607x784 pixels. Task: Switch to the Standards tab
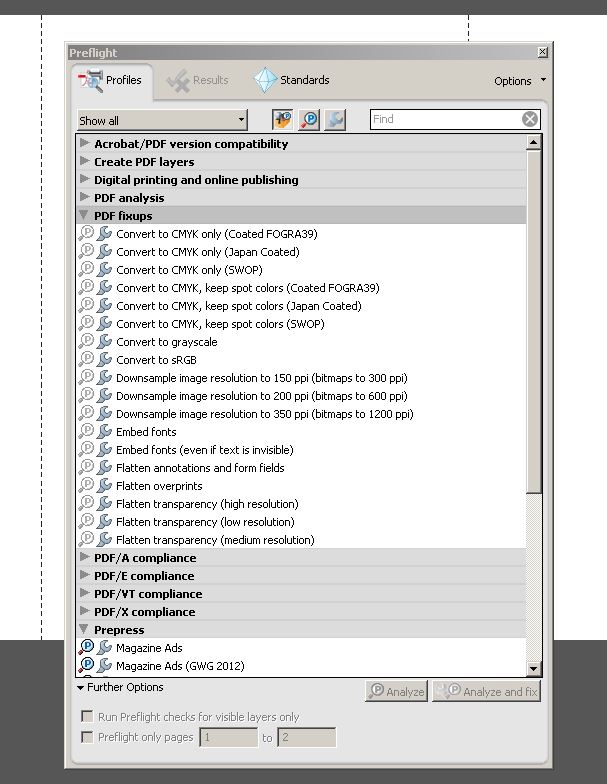(x=292, y=80)
